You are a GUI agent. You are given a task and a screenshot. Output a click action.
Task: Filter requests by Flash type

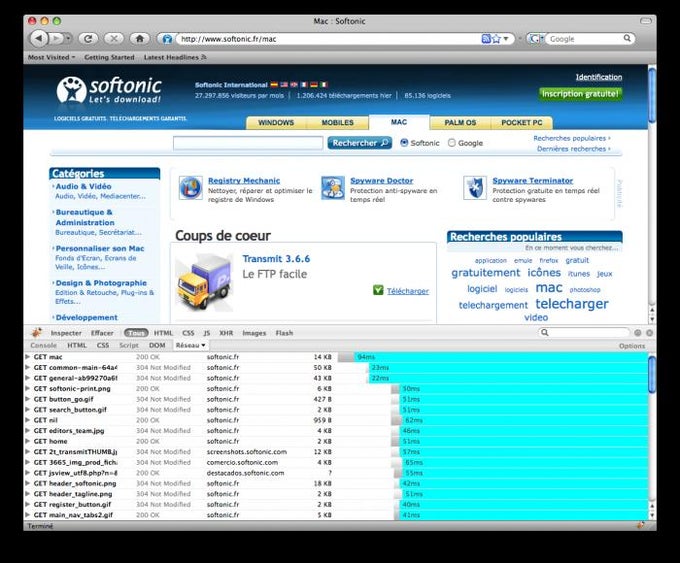284,333
